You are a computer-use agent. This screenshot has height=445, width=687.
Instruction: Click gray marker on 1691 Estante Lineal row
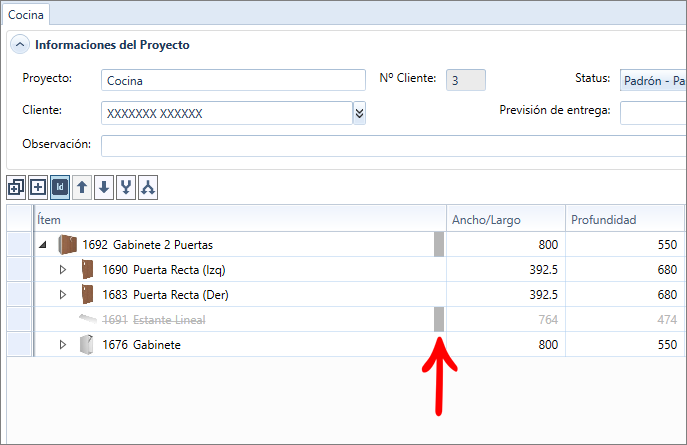439,319
